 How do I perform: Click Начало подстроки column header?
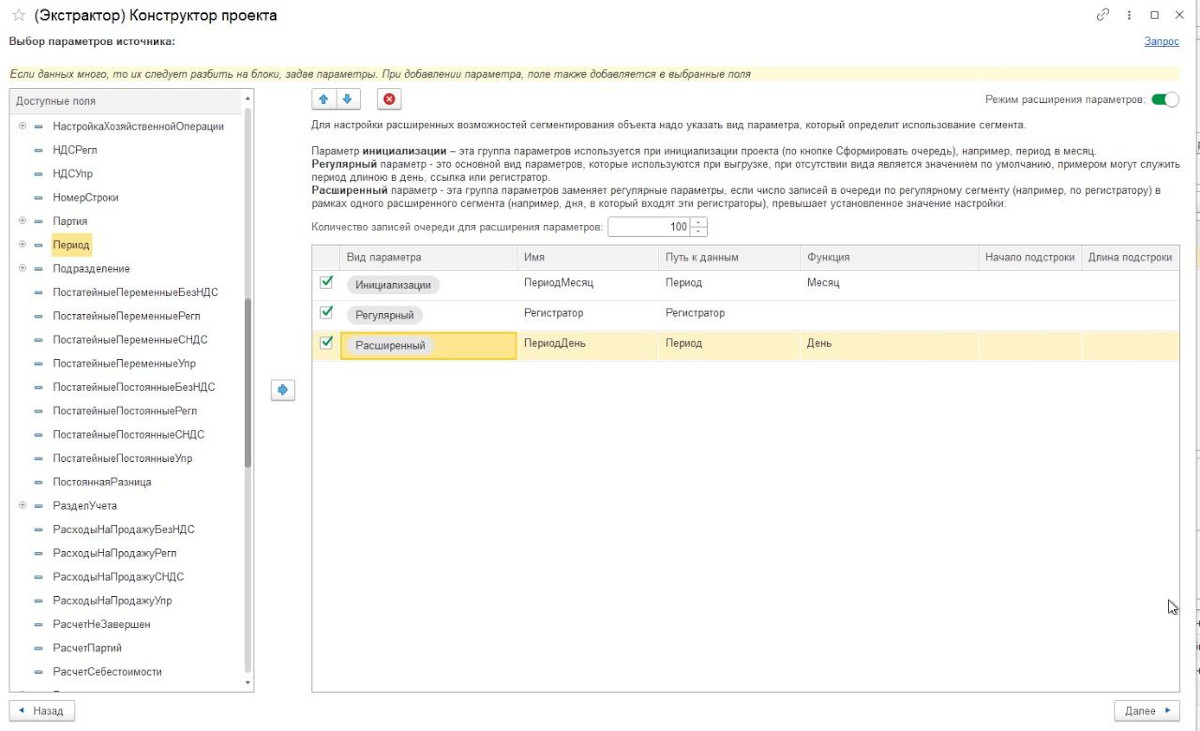click(x=1030, y=257)
